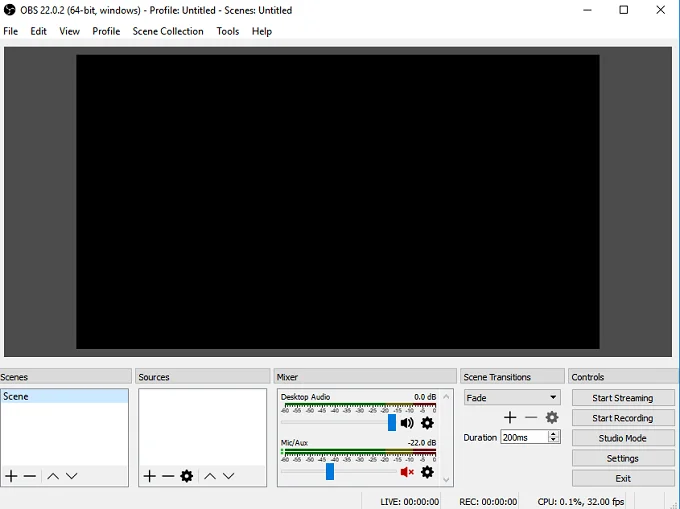
Task: Move source down in Sources panel
Action: point(229,476)
